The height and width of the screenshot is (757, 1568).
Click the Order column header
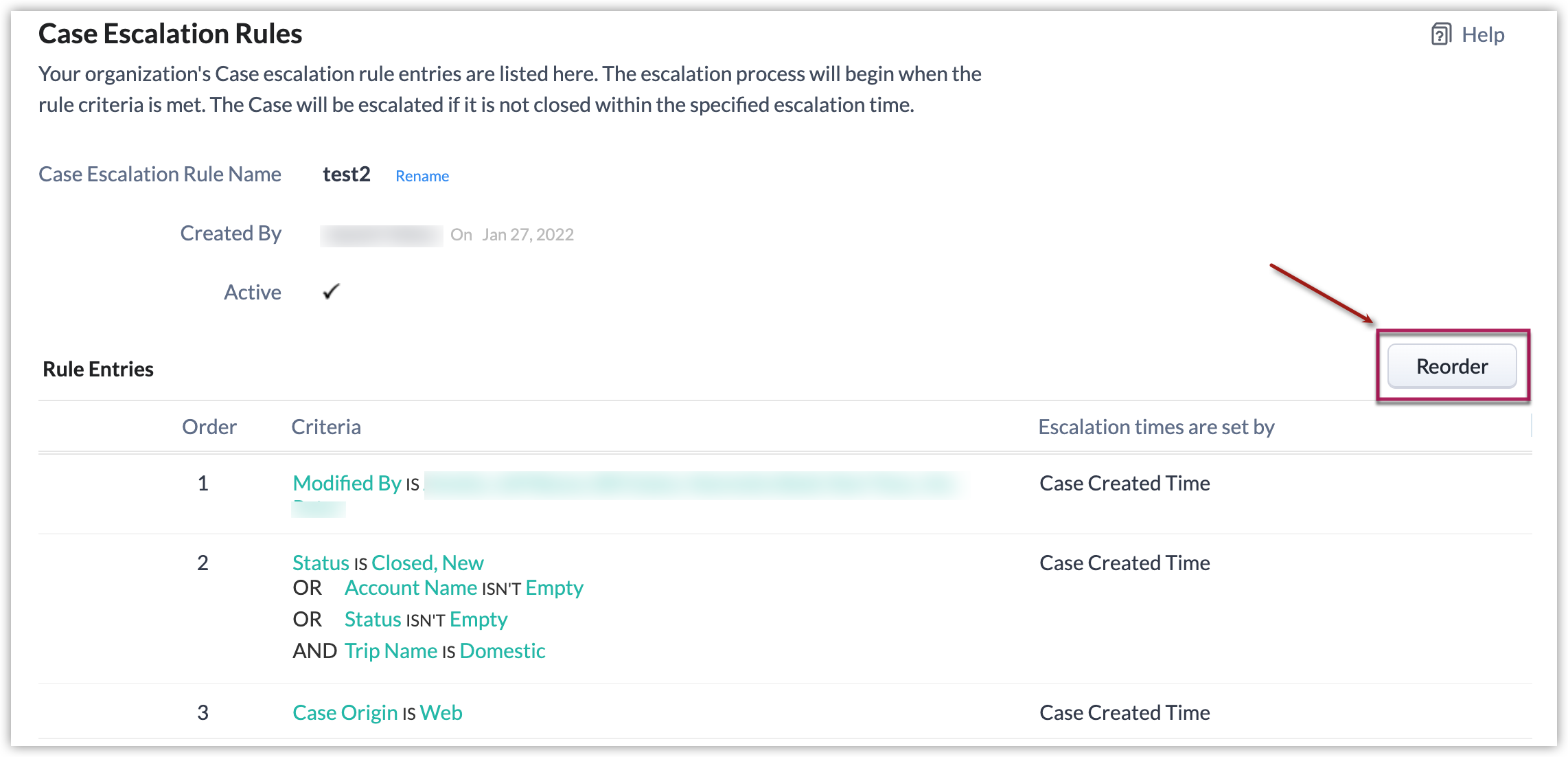(209, 427)
